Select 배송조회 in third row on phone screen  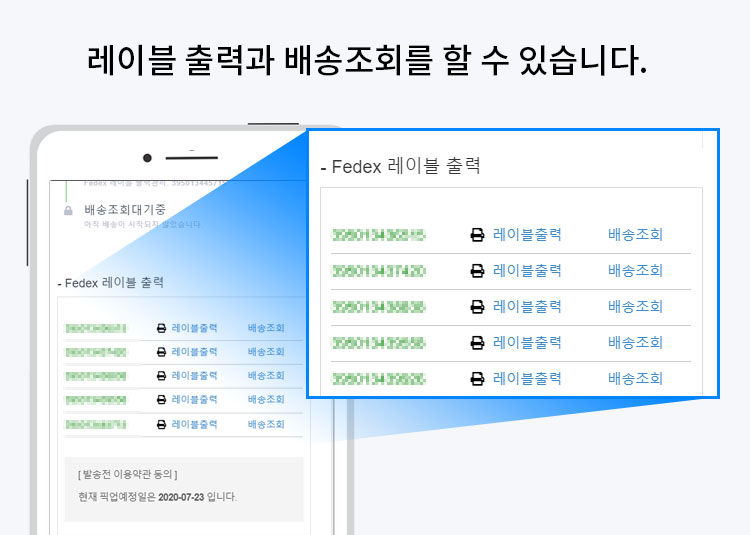[266, 376]
